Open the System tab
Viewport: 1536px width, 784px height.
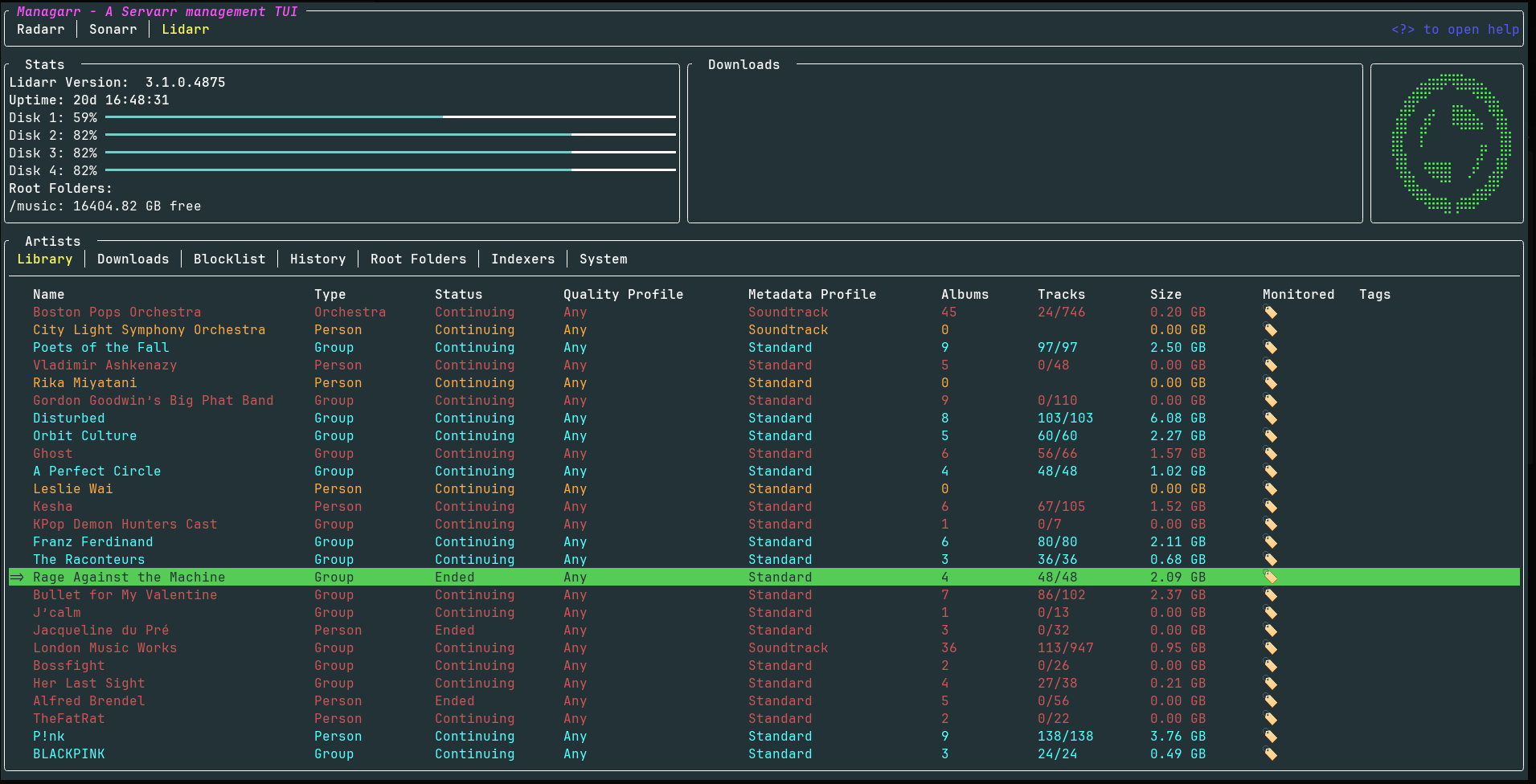click(603, 259)
